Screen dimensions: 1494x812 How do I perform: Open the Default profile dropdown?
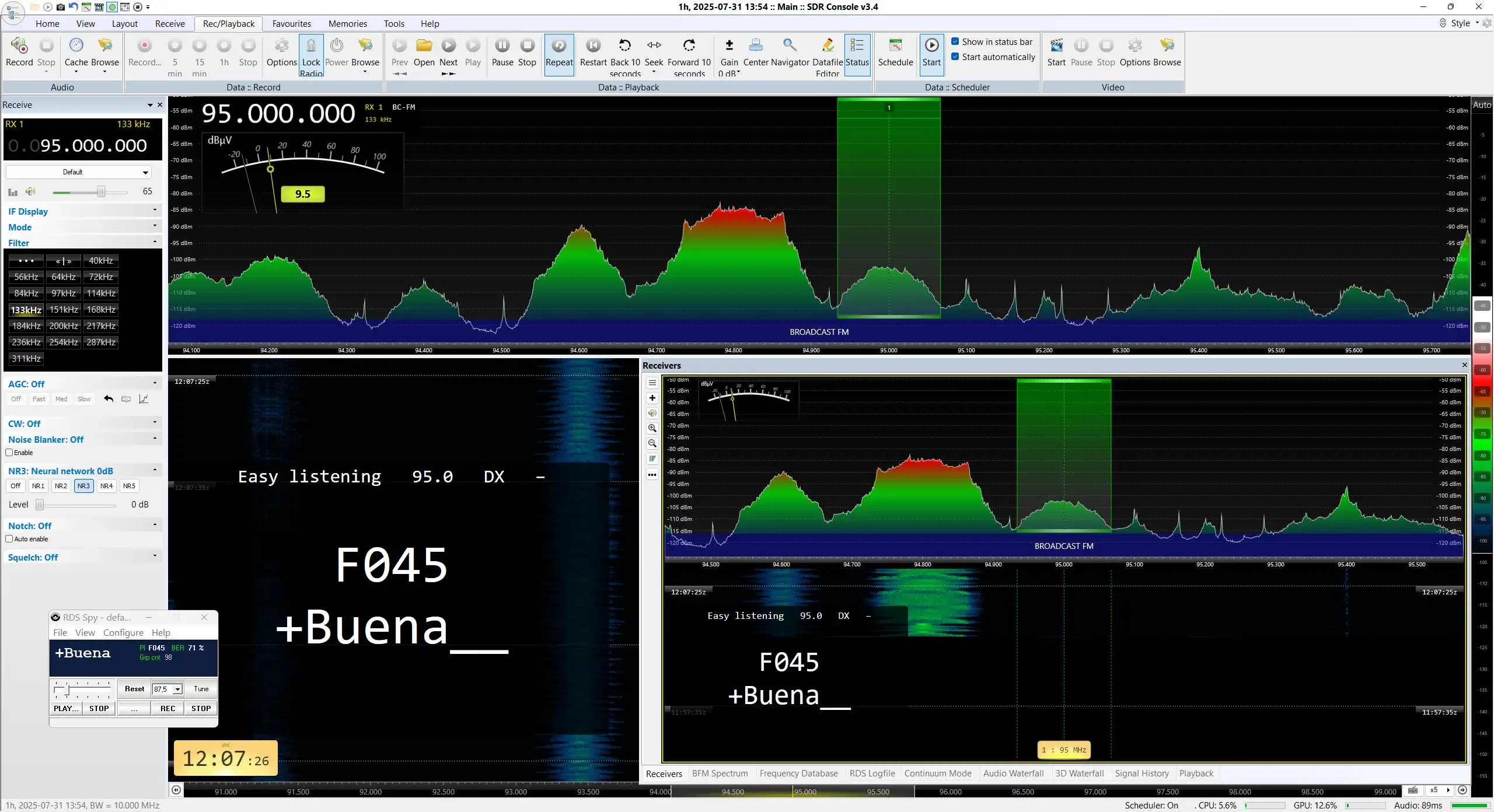click(x=79, y=172)
